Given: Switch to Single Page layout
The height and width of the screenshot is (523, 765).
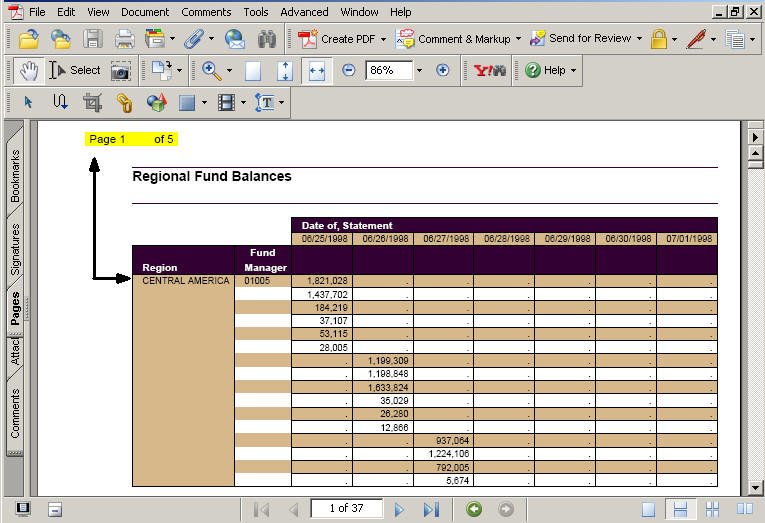Looking at the screenshot, I should [x=649, y=509].
